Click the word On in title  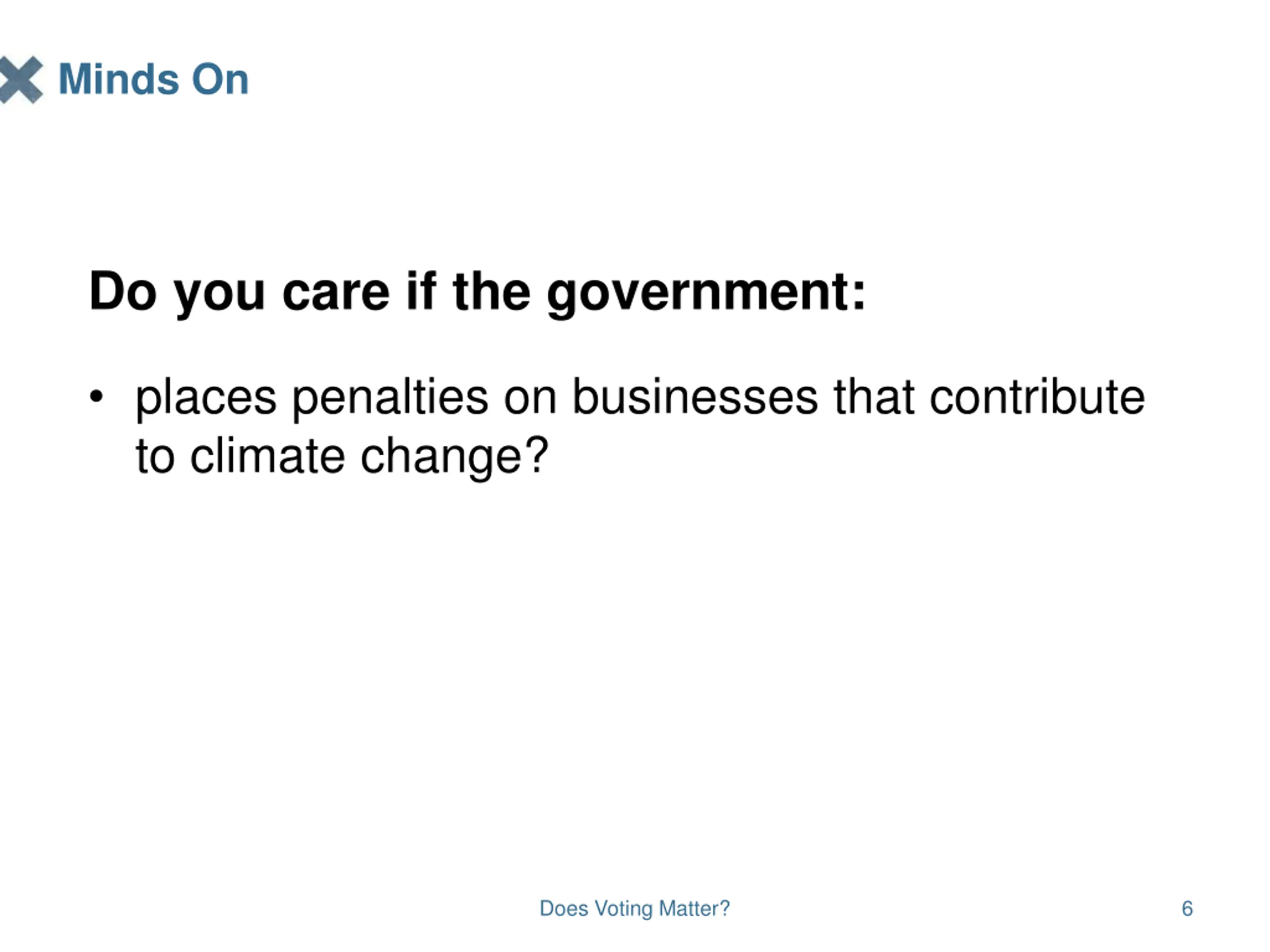[x=220, y=79]
